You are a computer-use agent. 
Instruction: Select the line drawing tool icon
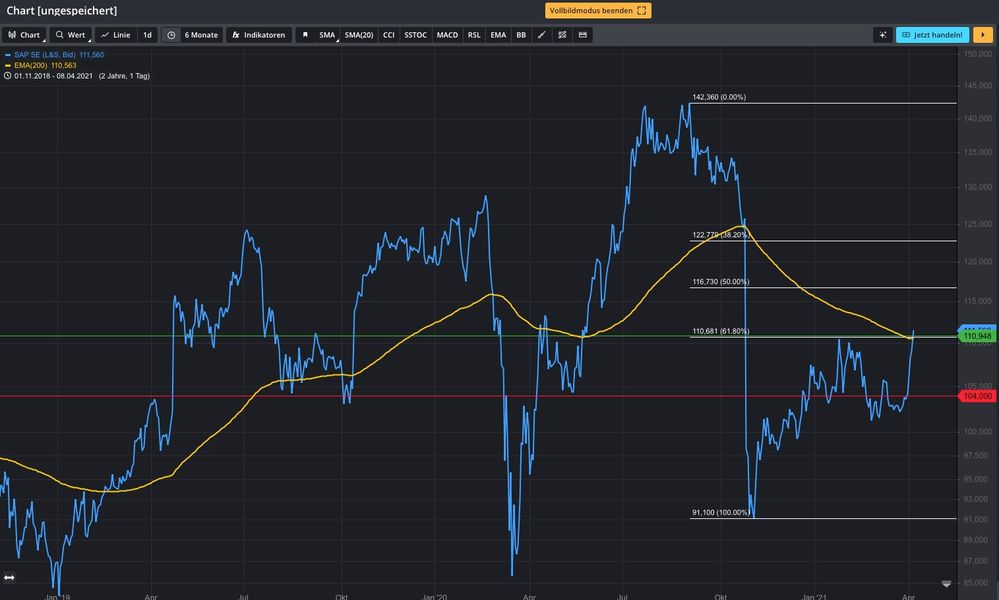pyautogui.click(x=541, y=35)
